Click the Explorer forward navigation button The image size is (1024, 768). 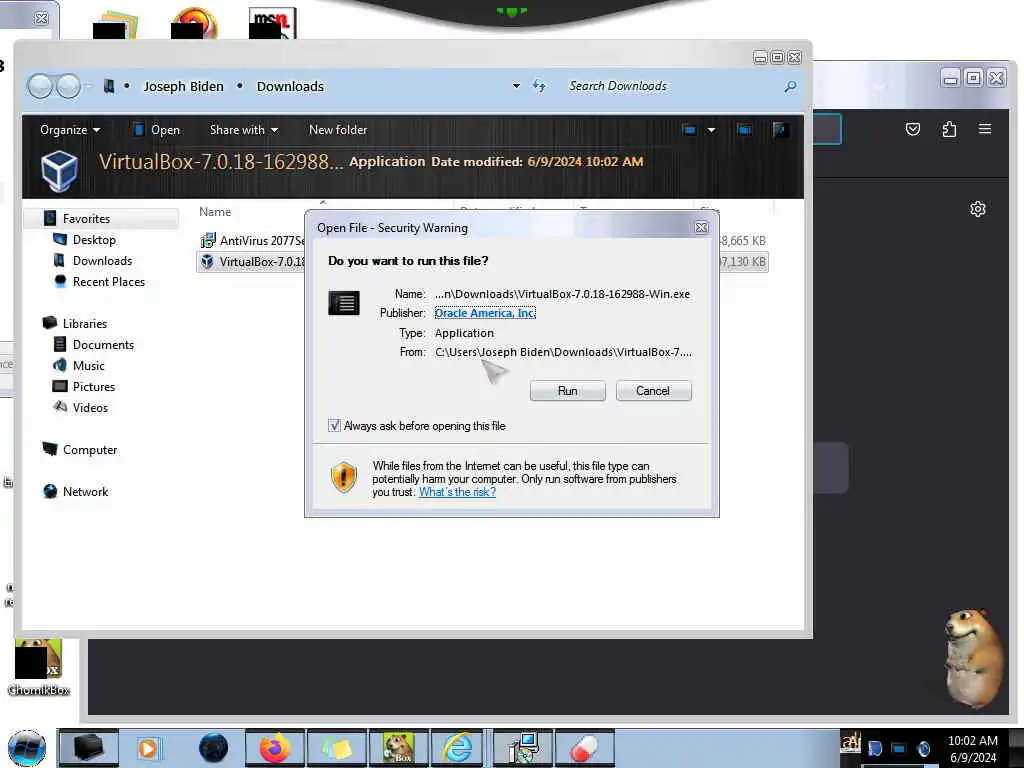click(x=68, y=86)
